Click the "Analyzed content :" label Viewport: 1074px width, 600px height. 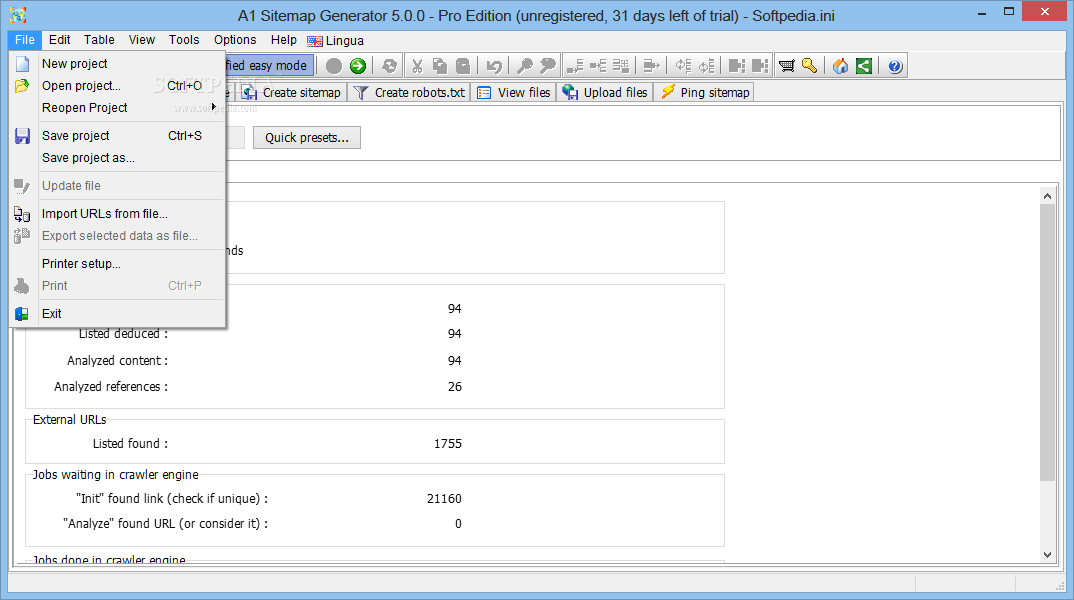(x=117, y=361)
